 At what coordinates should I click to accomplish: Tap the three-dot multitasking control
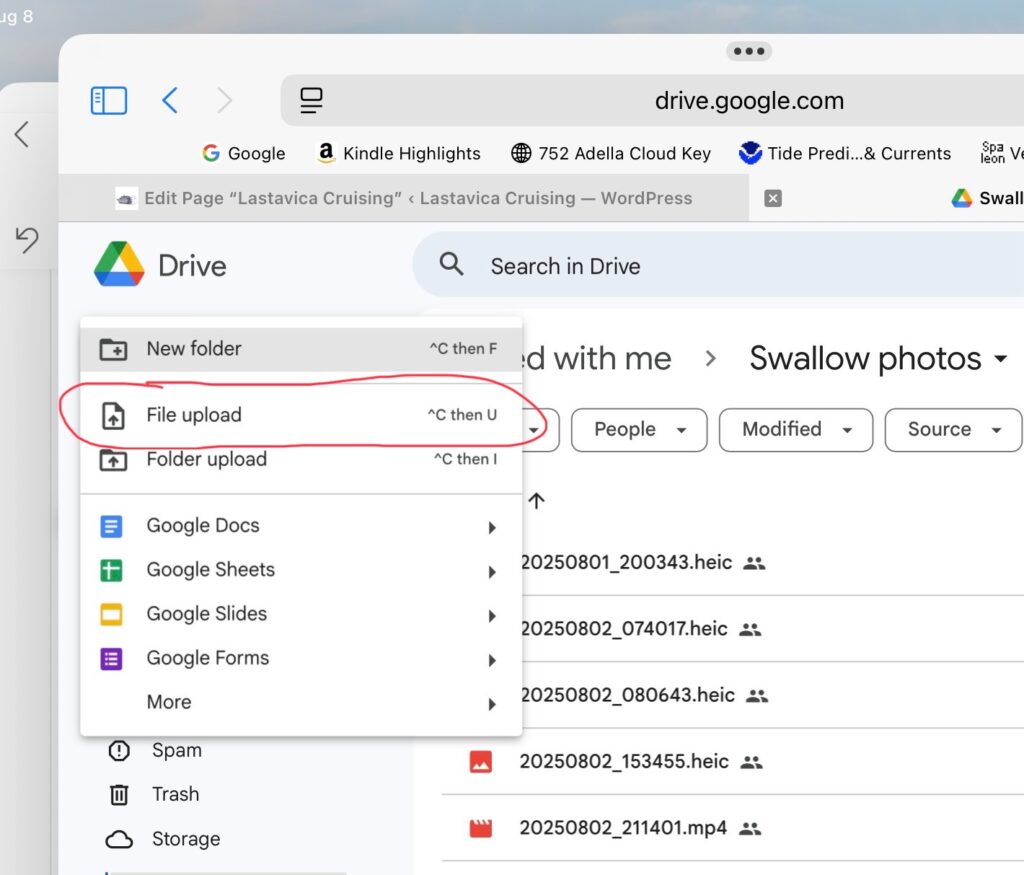(x=749, y=51)
